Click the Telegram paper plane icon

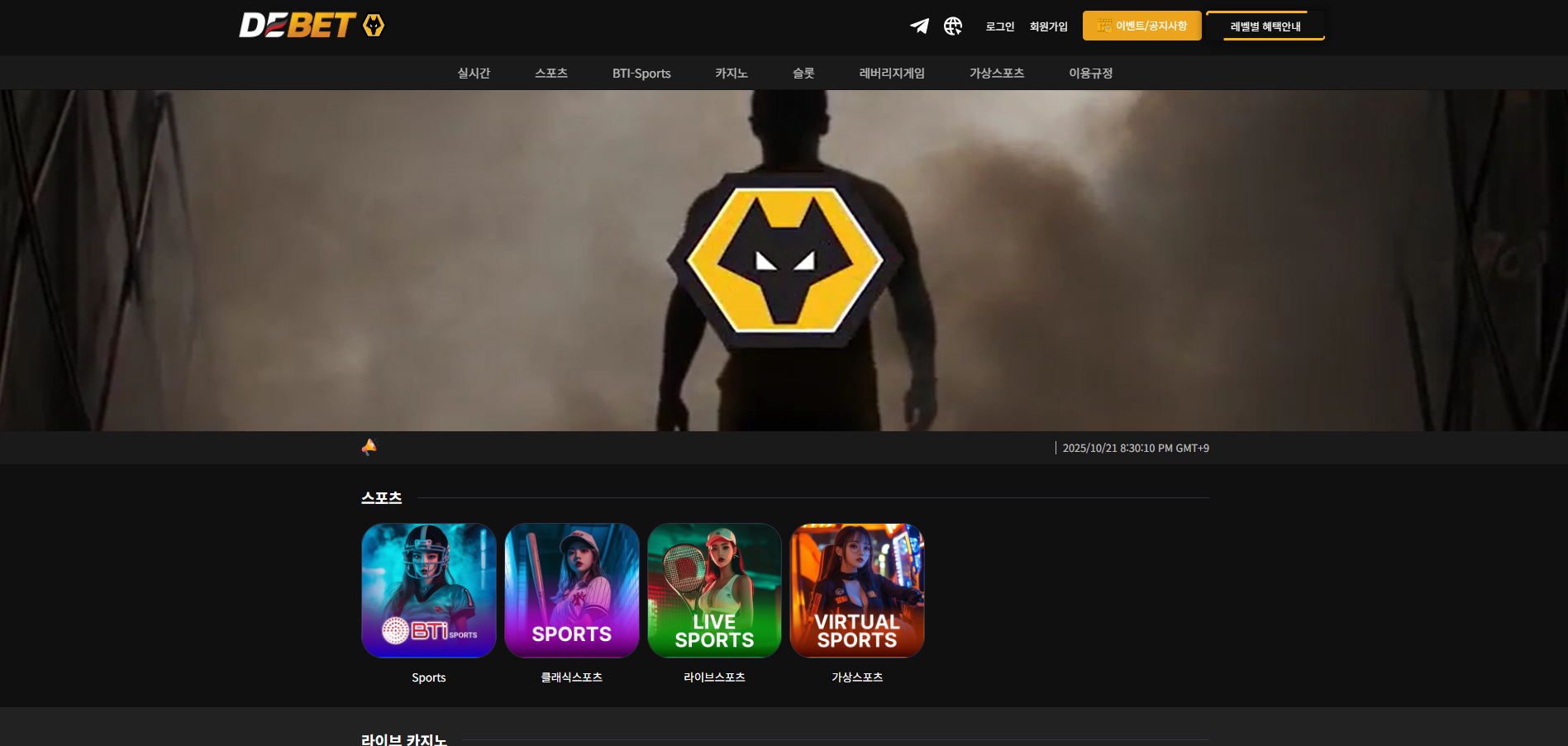click(919, 26)
